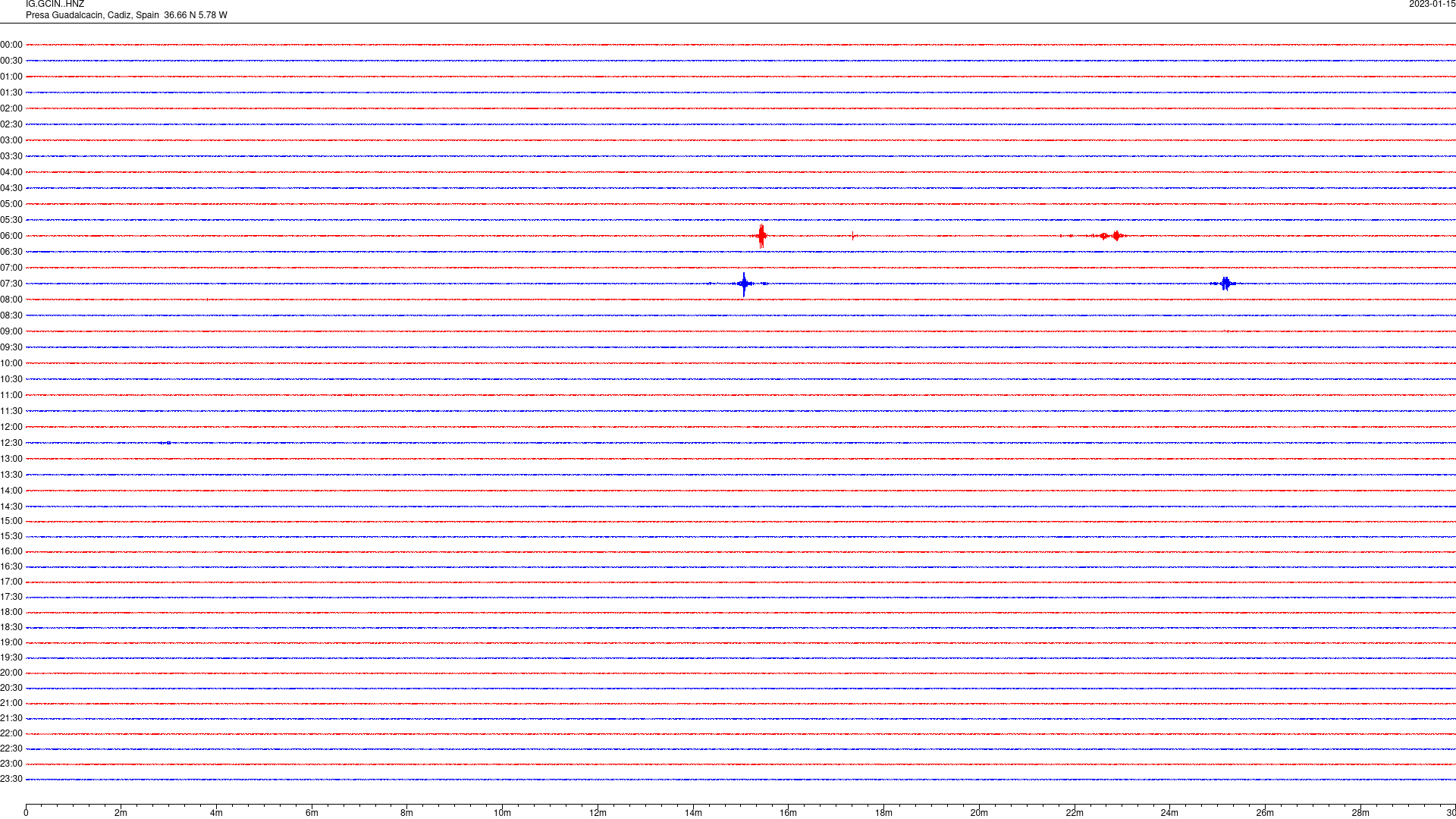1456x819 pixels.
Task: Select the 21:30 time label
Action: (11, 718)
